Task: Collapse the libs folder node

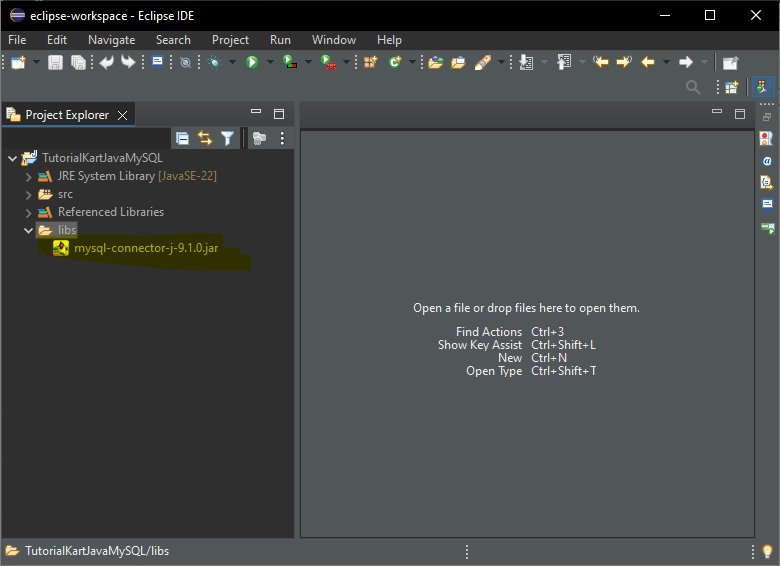Action: point(28,230)
